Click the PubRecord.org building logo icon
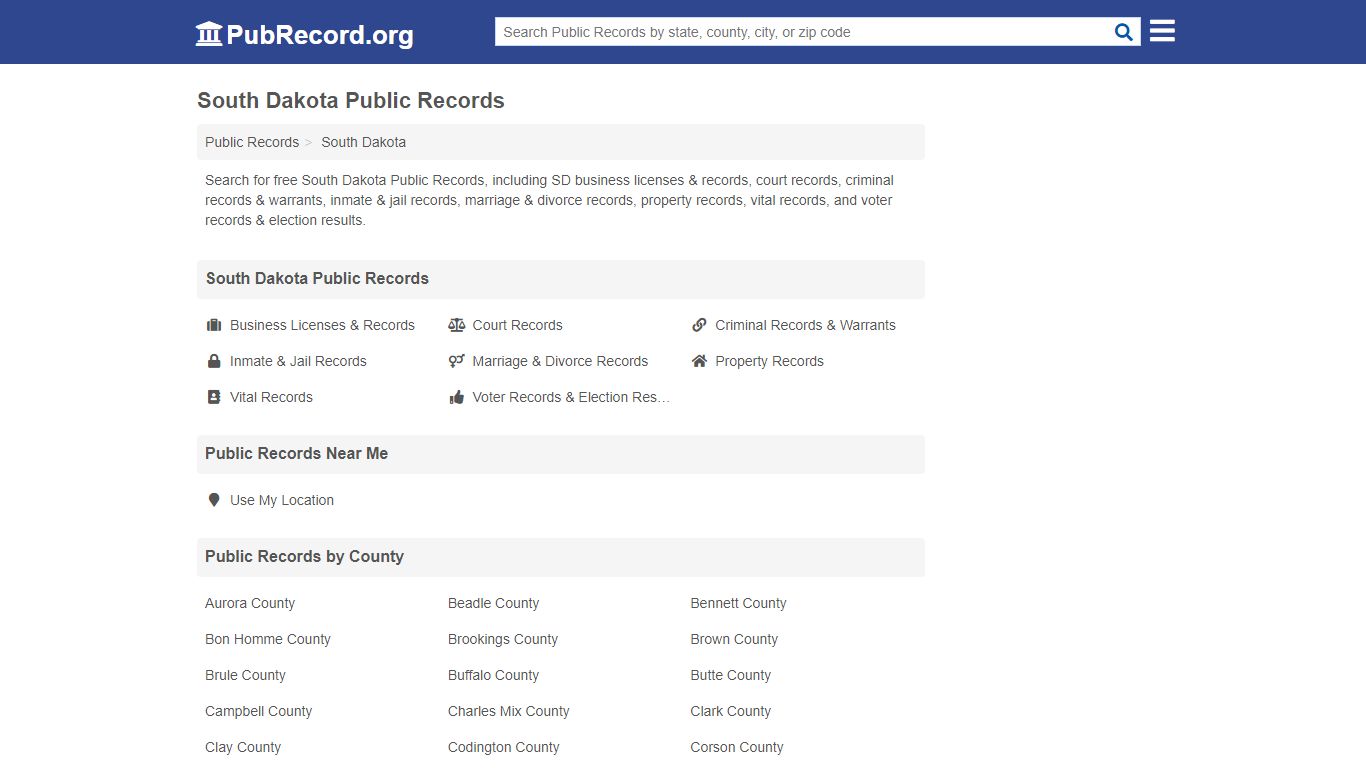Viewport: 1366px width, 768px height. (209, 34)
